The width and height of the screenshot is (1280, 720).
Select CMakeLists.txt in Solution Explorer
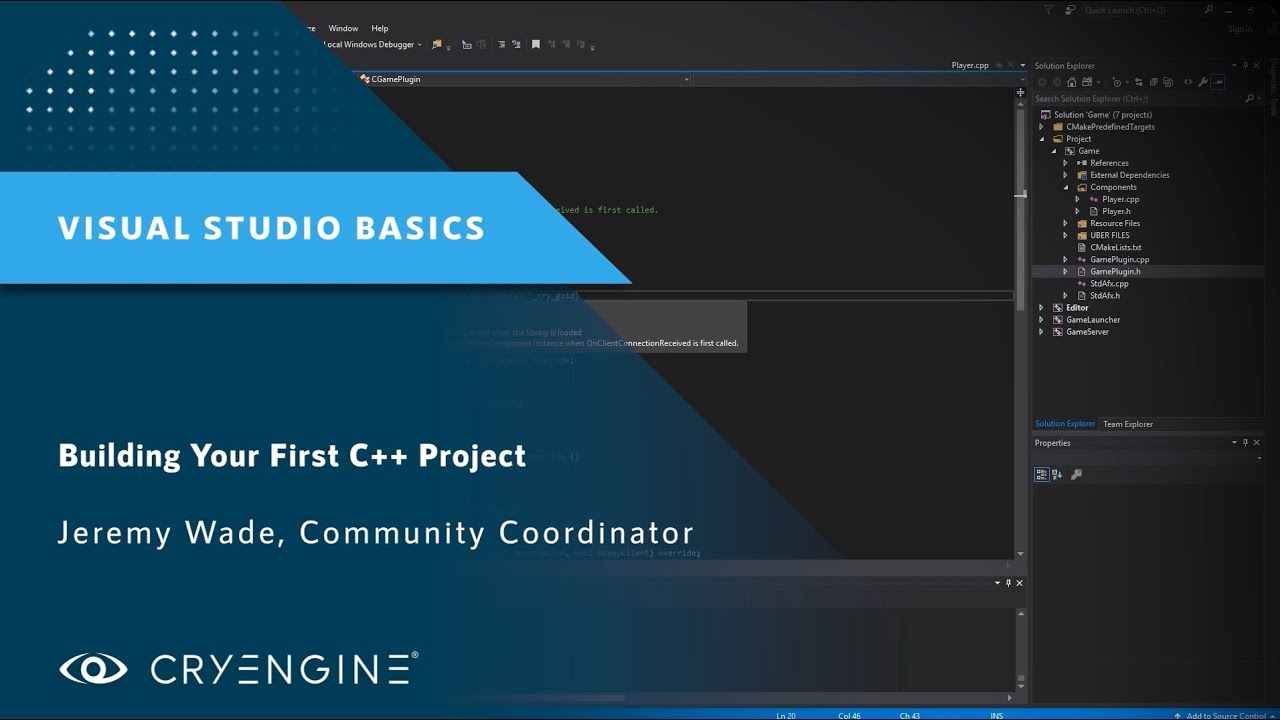pyautogui.click(x=1115, y=247)
